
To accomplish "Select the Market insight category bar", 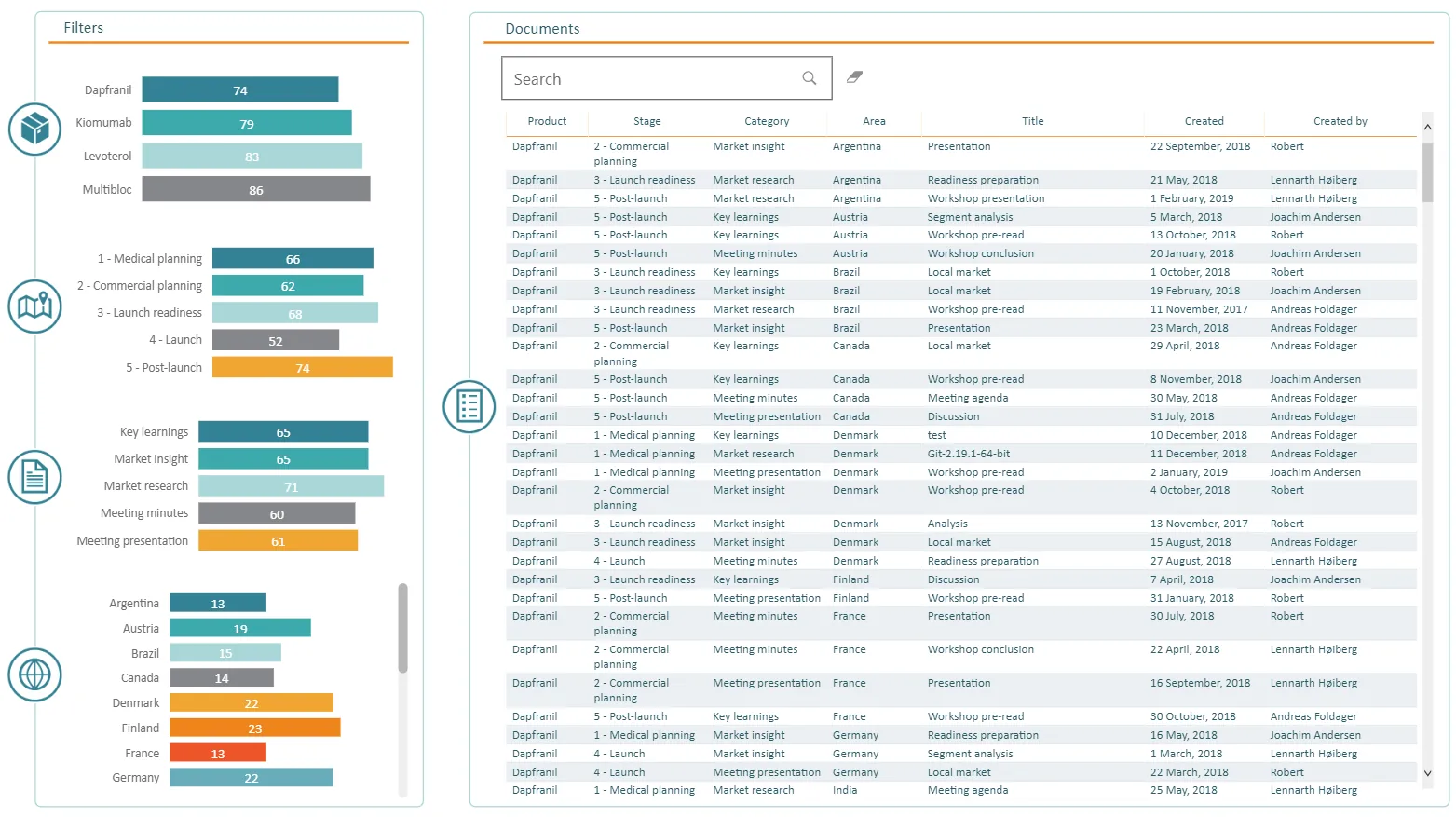I will pos(283,458).
